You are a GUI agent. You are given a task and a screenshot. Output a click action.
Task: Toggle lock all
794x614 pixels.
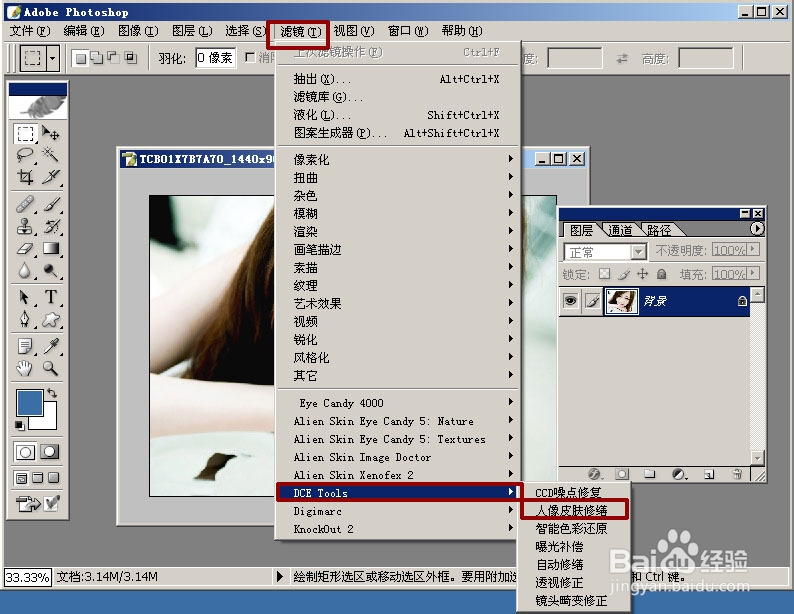click(x=661, y=274)
